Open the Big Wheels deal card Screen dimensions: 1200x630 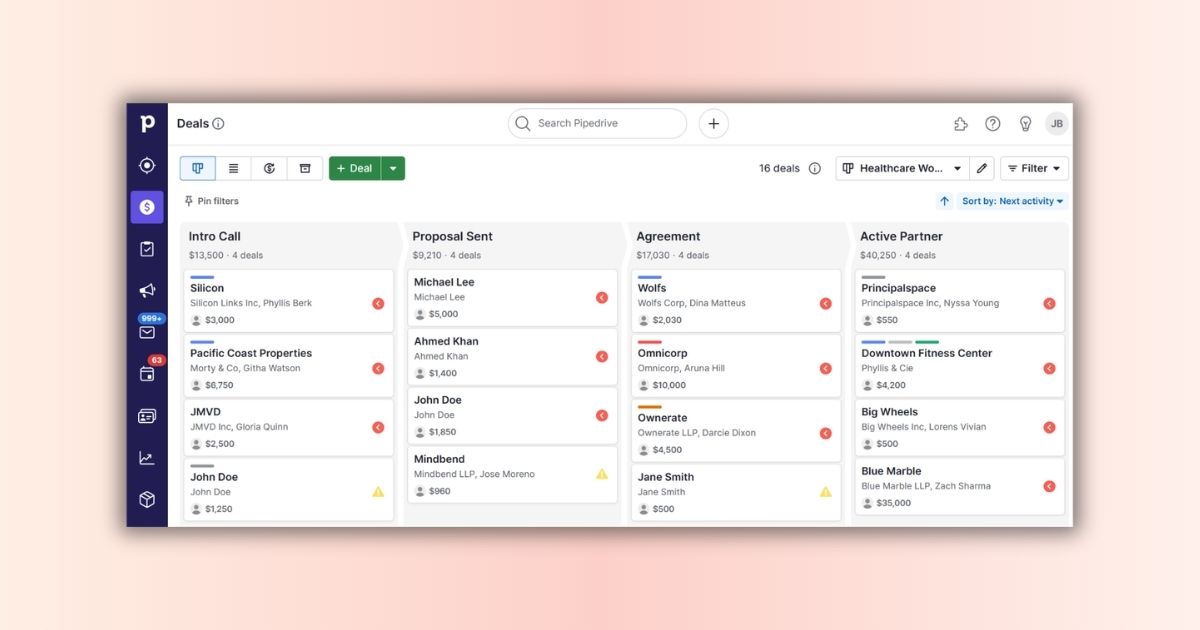(960, 427)
